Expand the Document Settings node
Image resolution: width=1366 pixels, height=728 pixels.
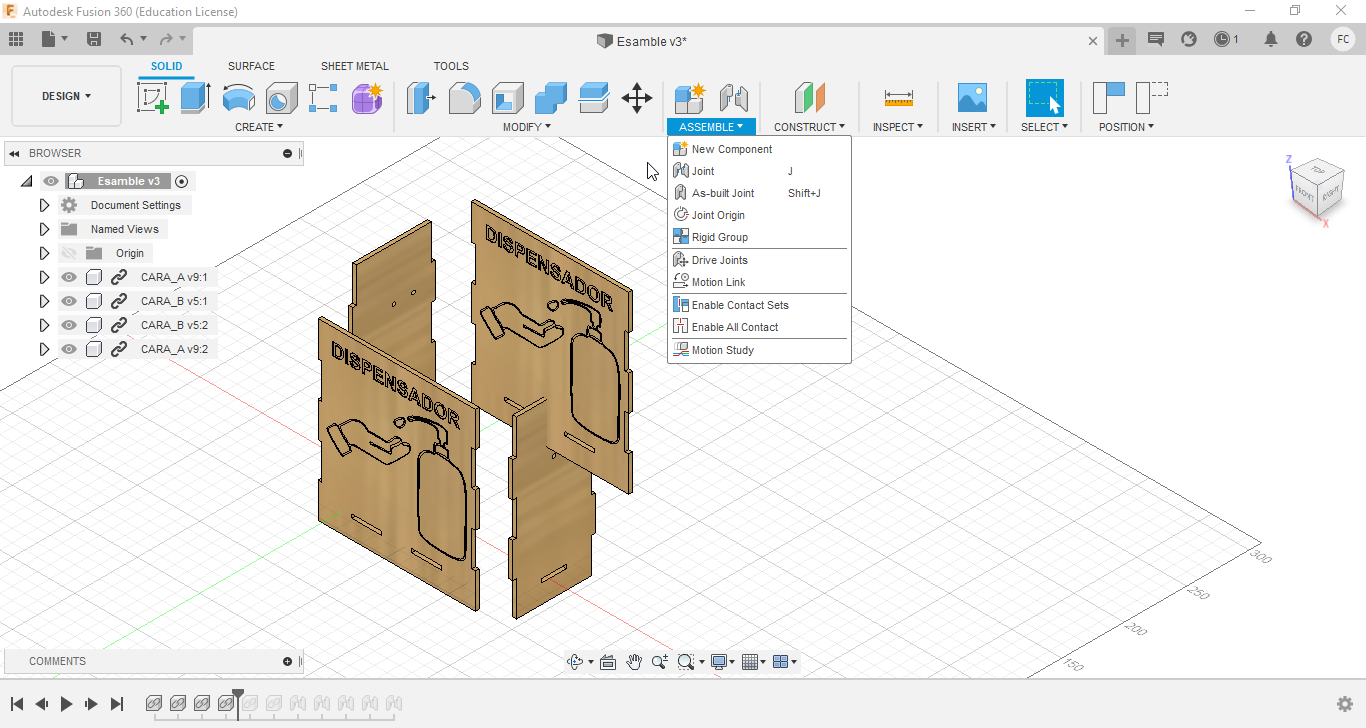click(x=44, y=205)
